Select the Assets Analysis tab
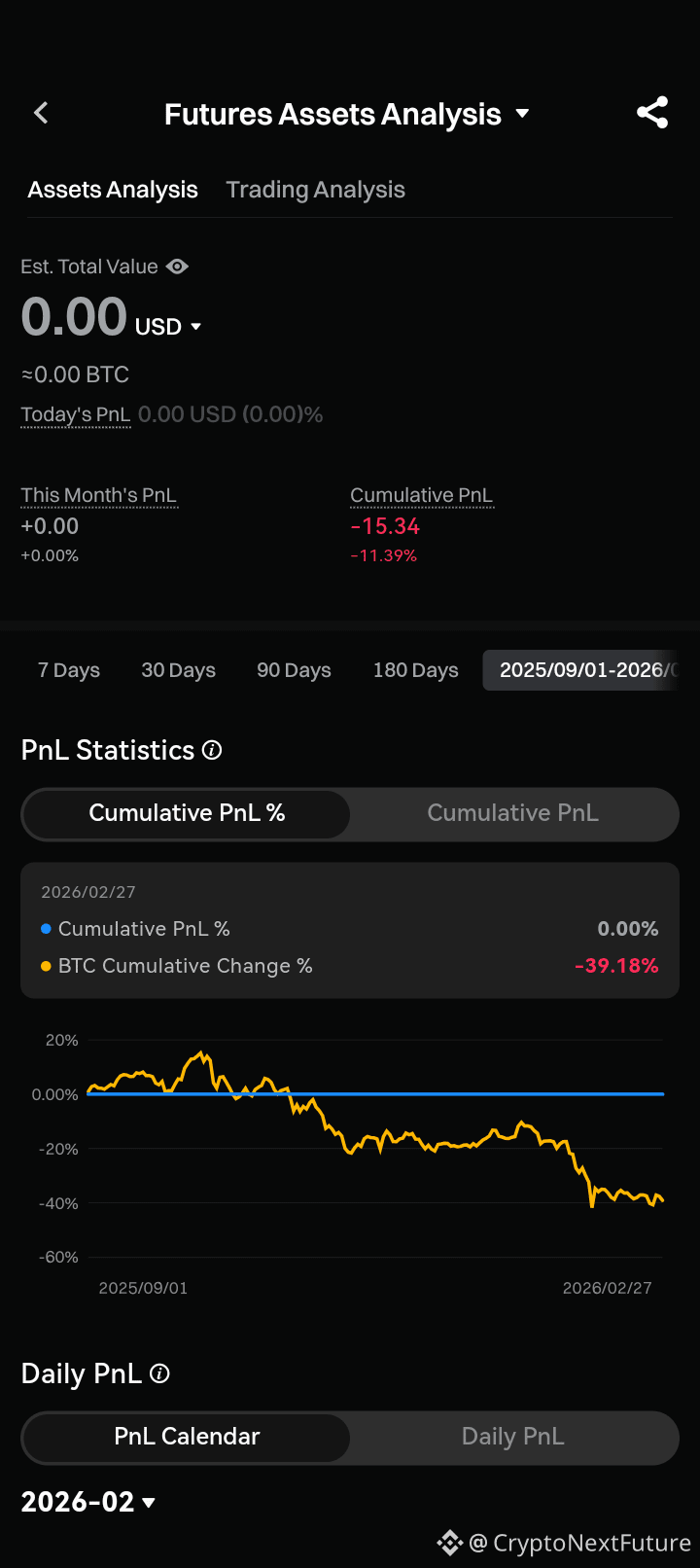Screen dimensions: 700x1568 (113, 190)
